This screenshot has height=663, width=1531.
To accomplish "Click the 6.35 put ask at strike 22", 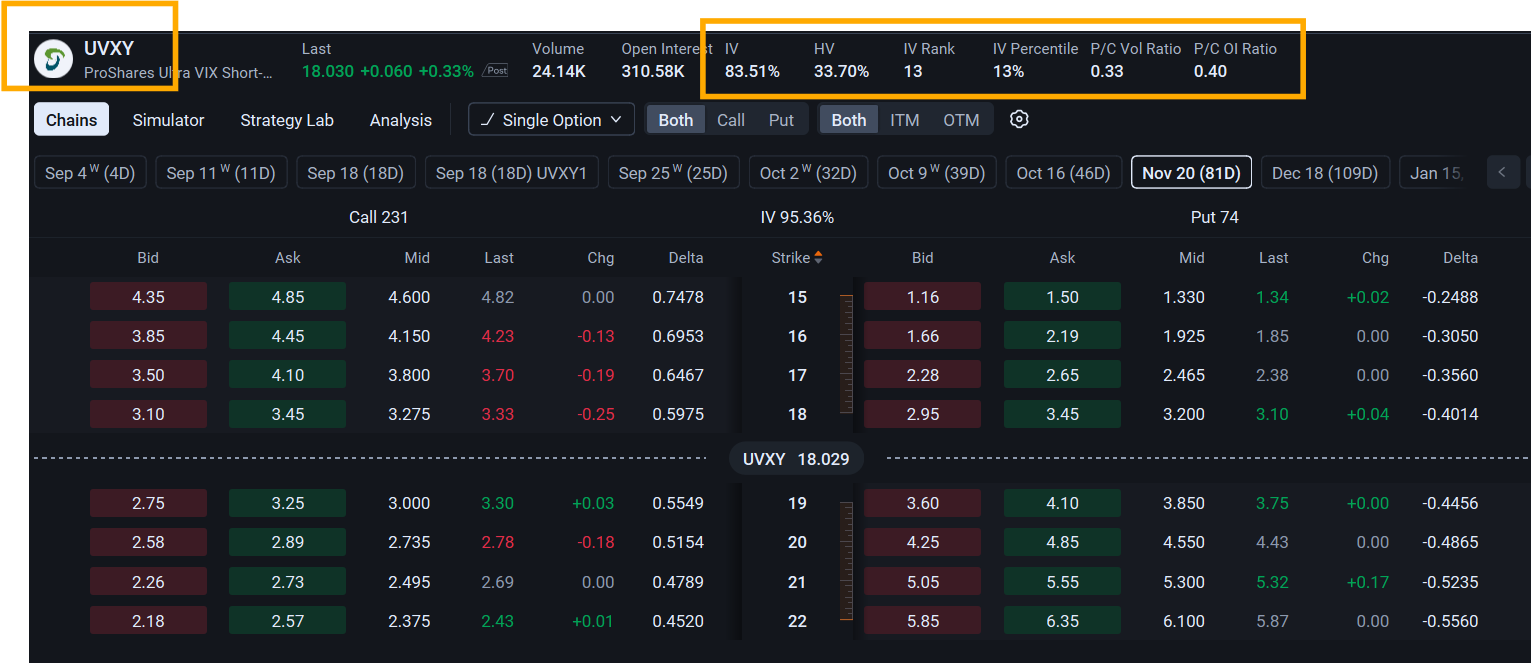I will [1062, 621].
